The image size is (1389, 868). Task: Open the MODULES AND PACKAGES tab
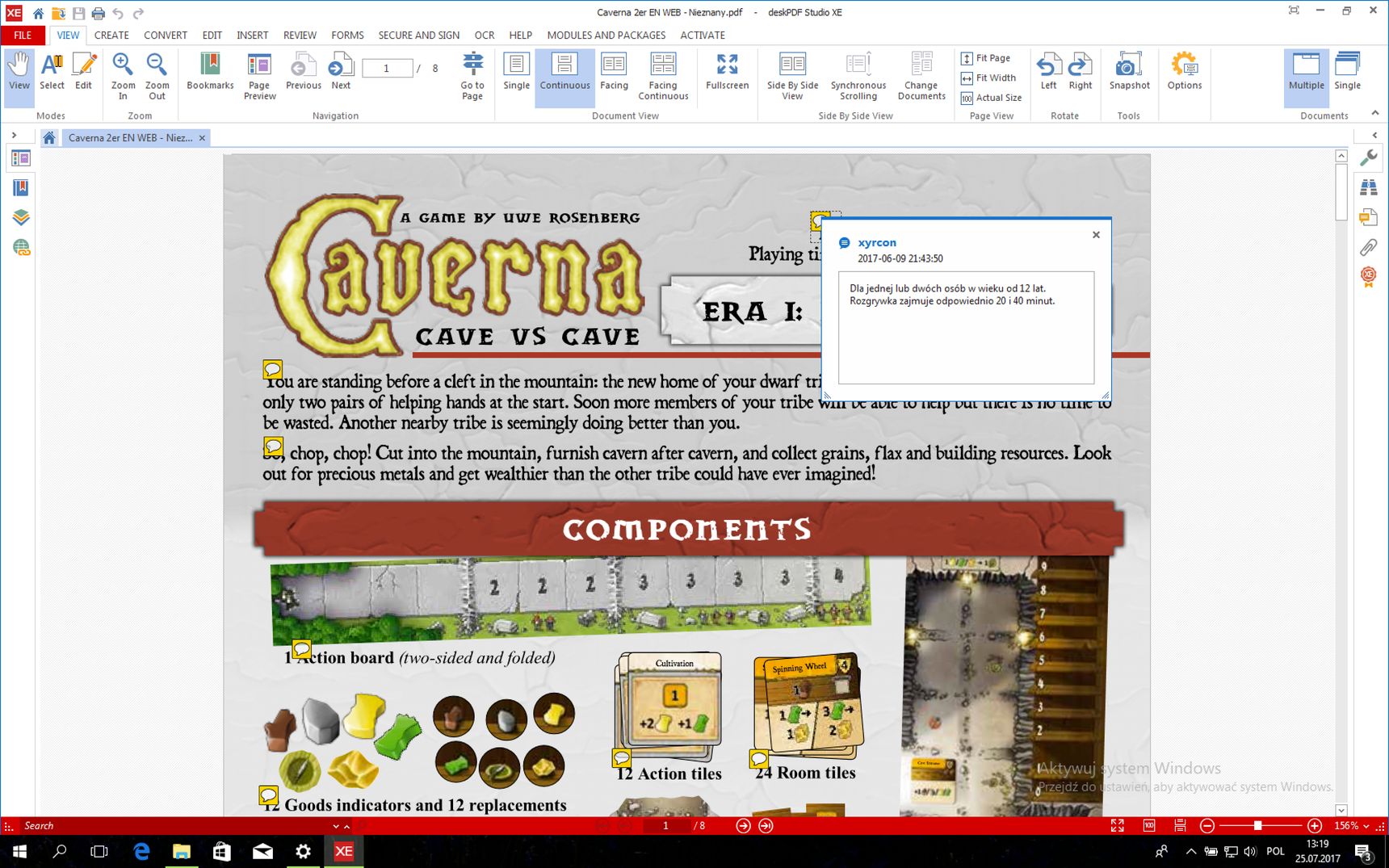(x=606, y=35)
